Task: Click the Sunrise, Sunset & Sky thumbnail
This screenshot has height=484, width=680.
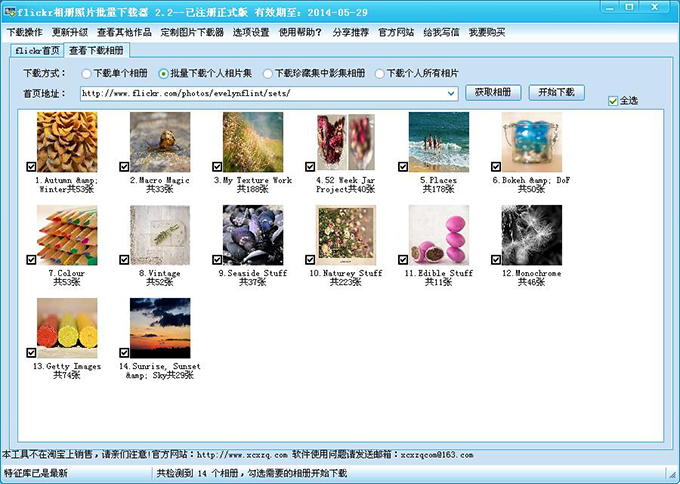Action: click(x=160, y=328)
